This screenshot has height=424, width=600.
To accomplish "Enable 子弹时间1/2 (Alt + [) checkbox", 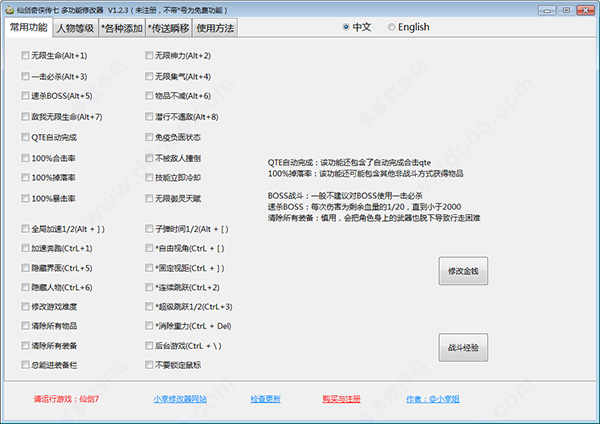I will pos(149,229).
